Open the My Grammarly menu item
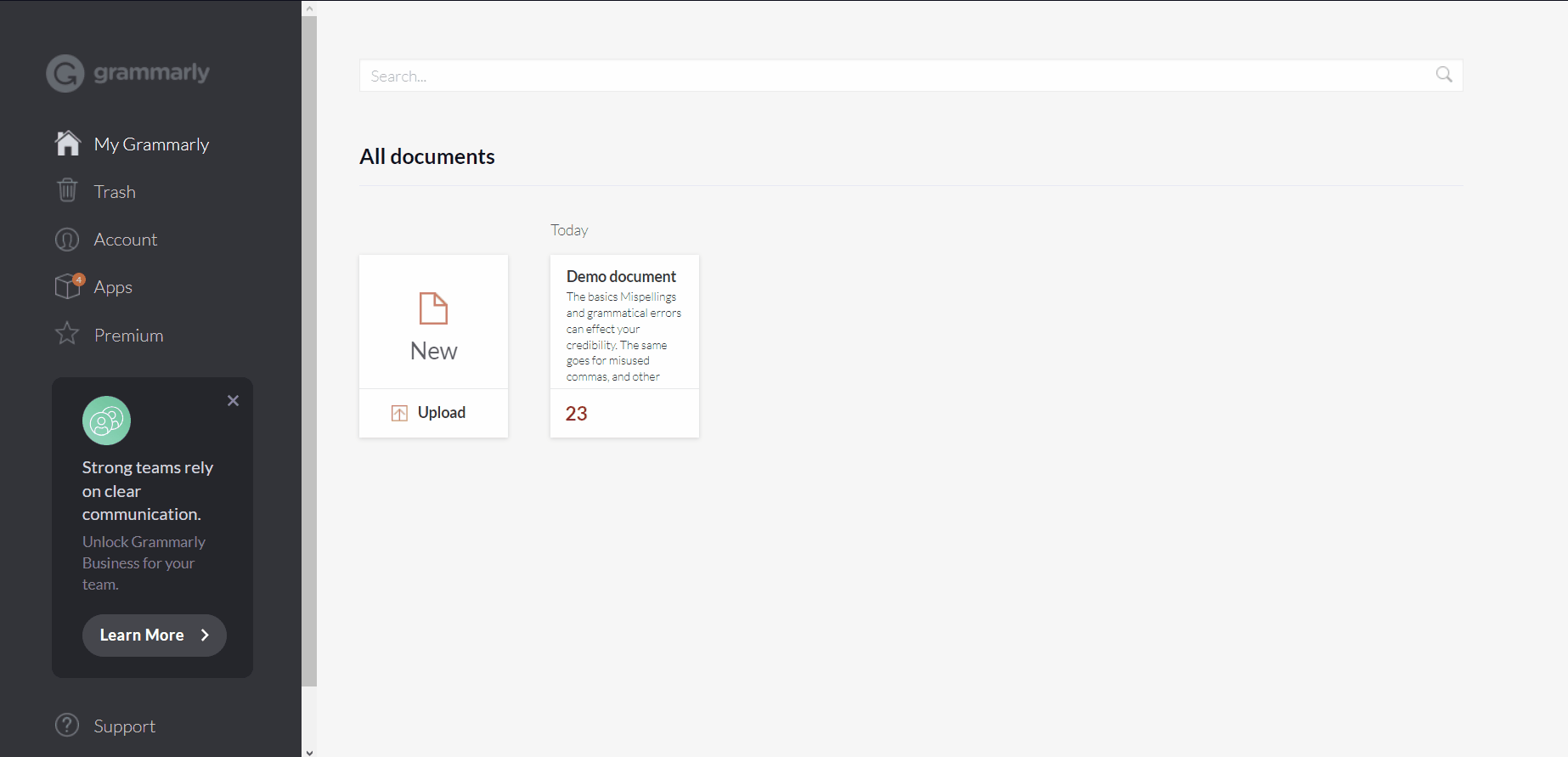The width and height of the screenshot is (1568, 757). 151,144
